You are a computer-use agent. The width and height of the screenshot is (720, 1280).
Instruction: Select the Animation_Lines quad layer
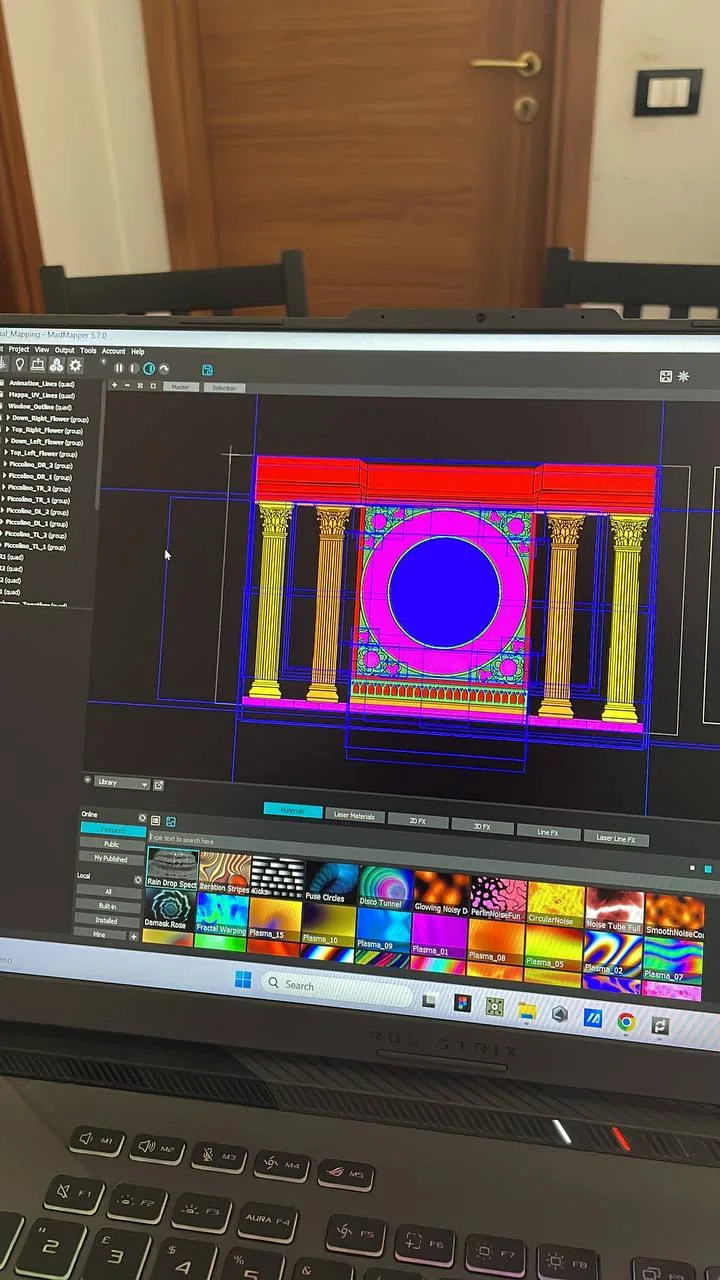click(x=40, y=384)
